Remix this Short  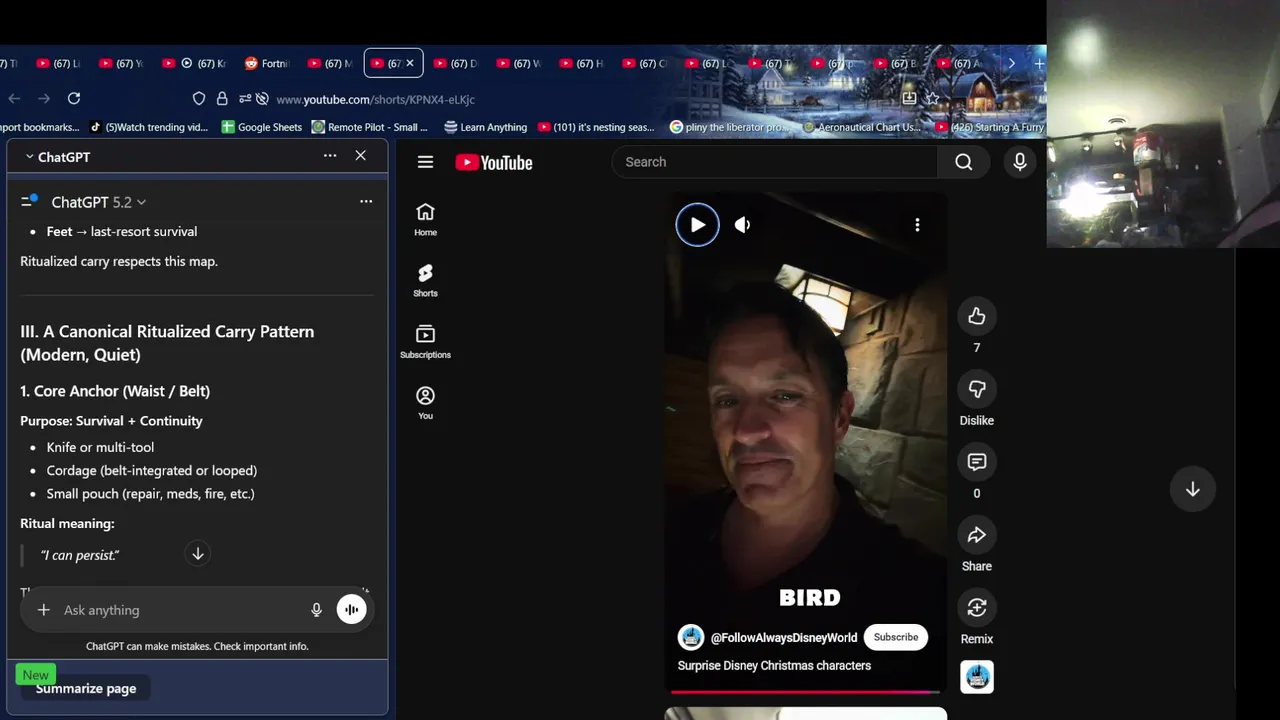977,608
